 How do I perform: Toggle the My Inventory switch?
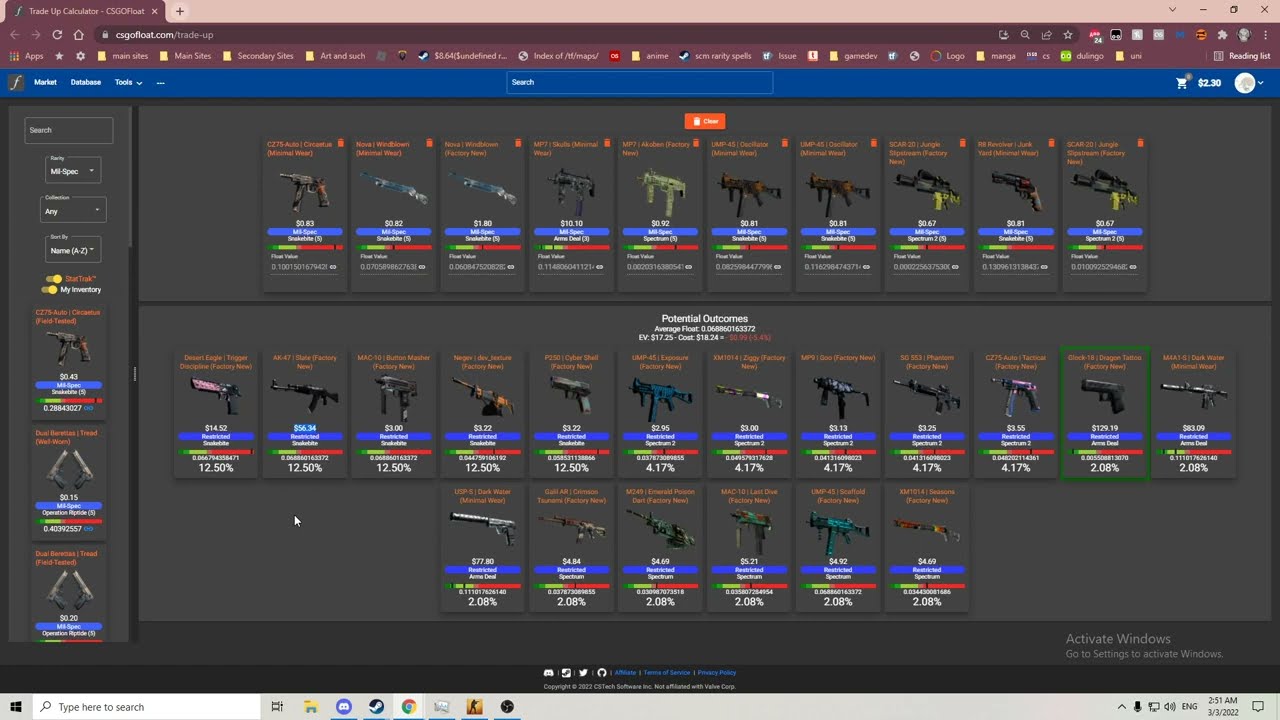49,289
